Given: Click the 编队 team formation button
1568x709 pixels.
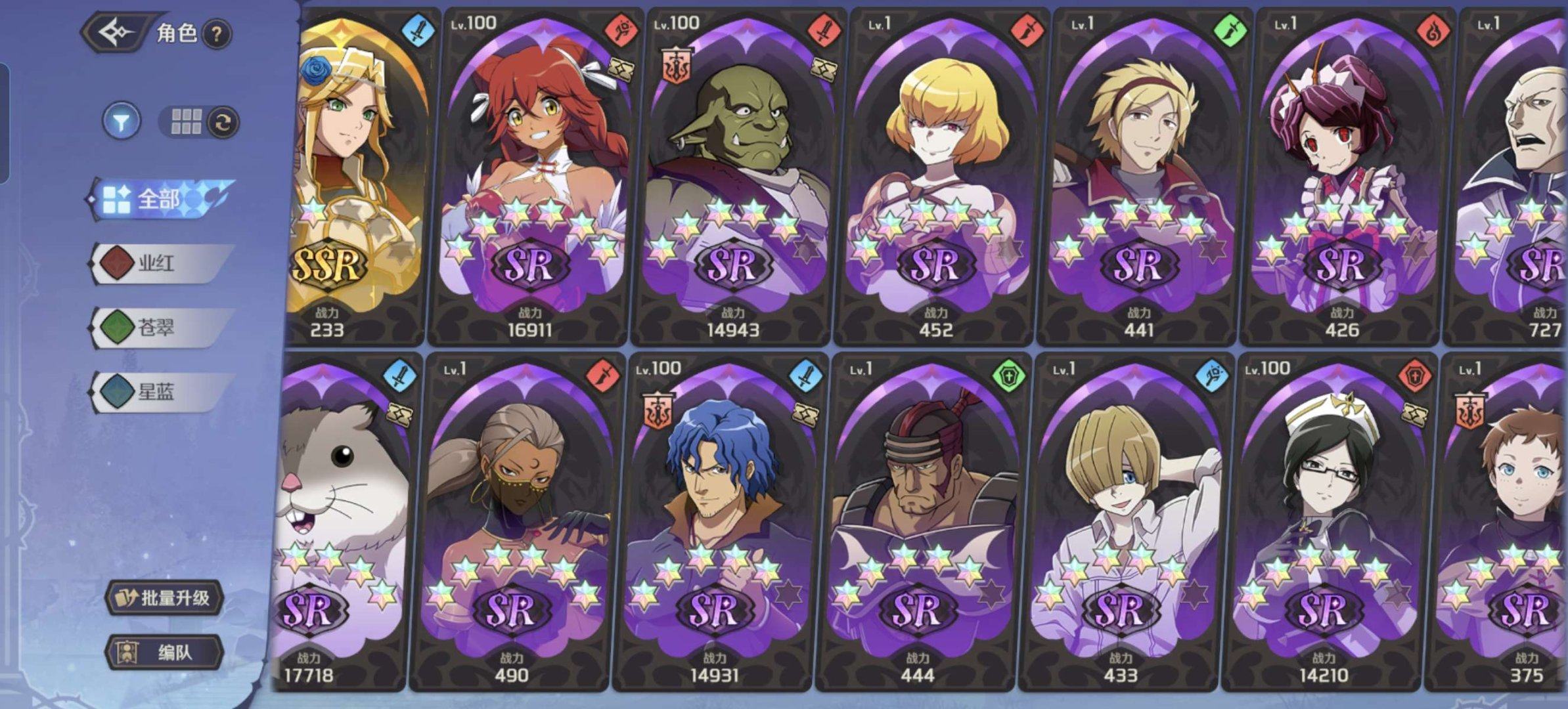Looking at the screenshot, I should (x=165, y=653).
